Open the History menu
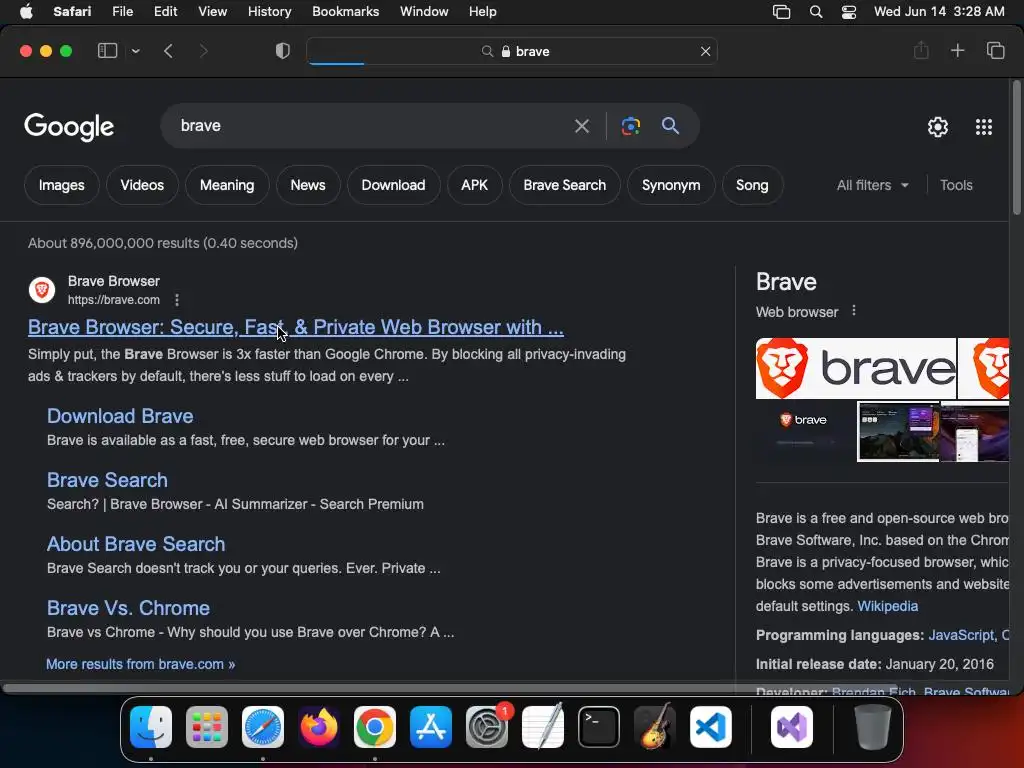 coord(269,12)
